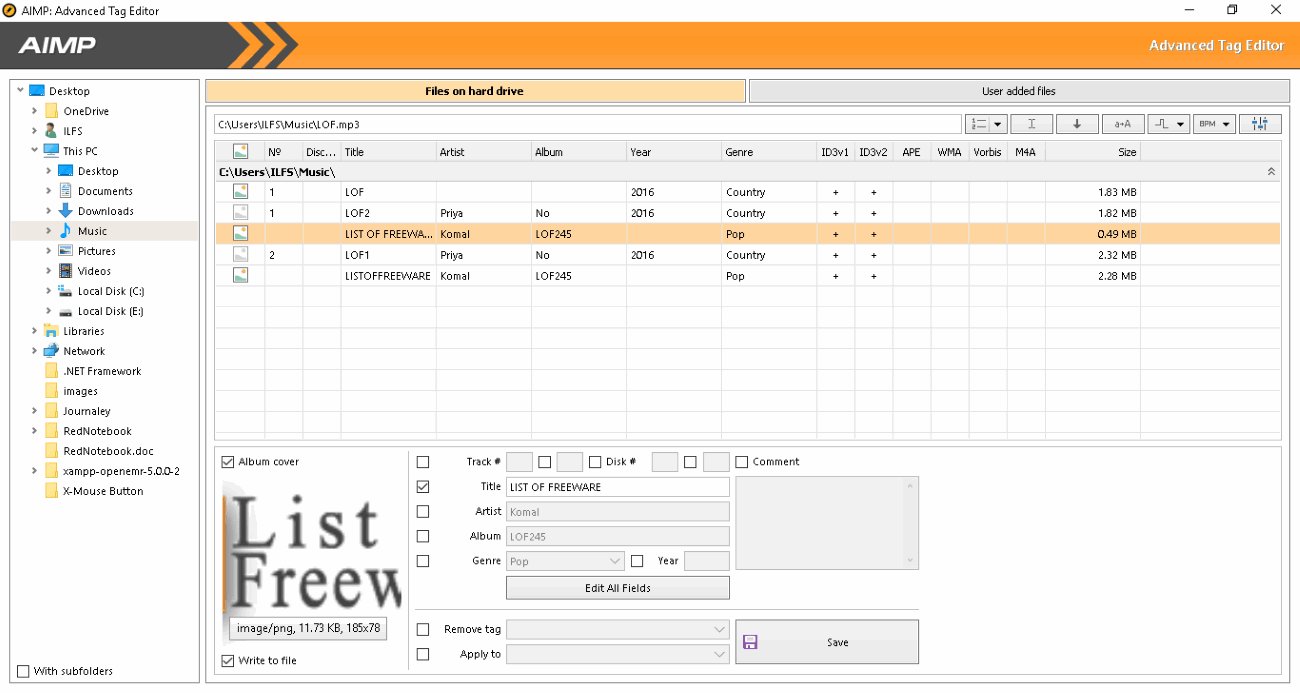Open the BPM toolbar dropdown

pyautogui.click(x=1214, y=124)
